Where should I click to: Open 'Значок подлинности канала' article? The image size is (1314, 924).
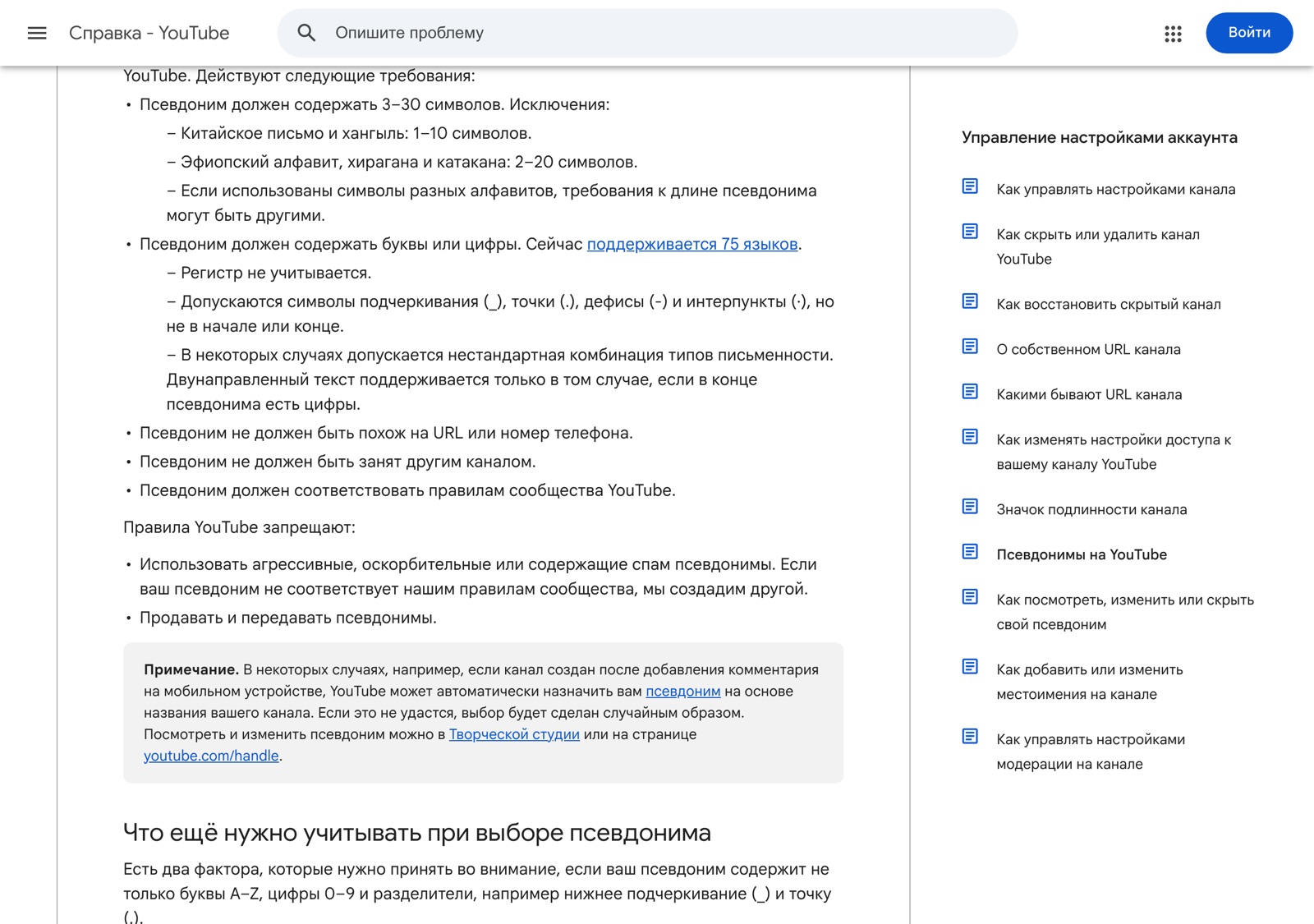pyautogui.click(x=1091, y=510)
